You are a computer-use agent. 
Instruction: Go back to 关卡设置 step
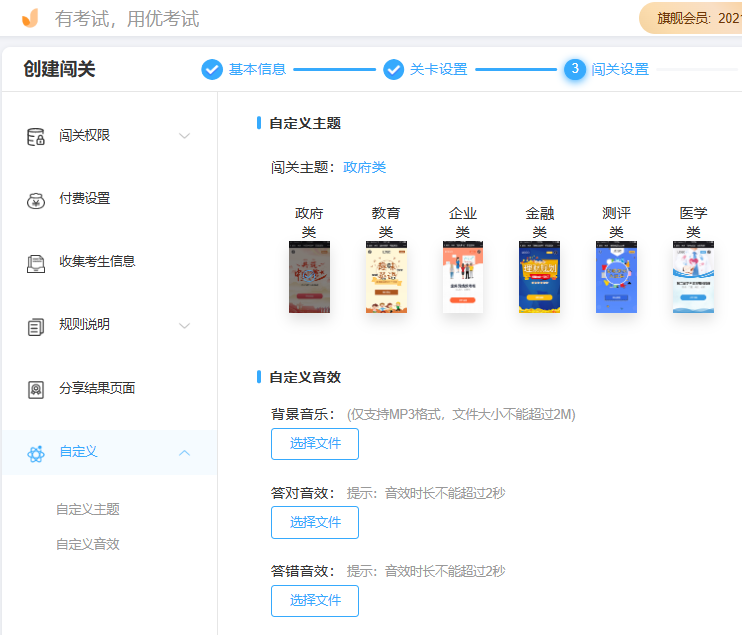click(x=438, y=70)
